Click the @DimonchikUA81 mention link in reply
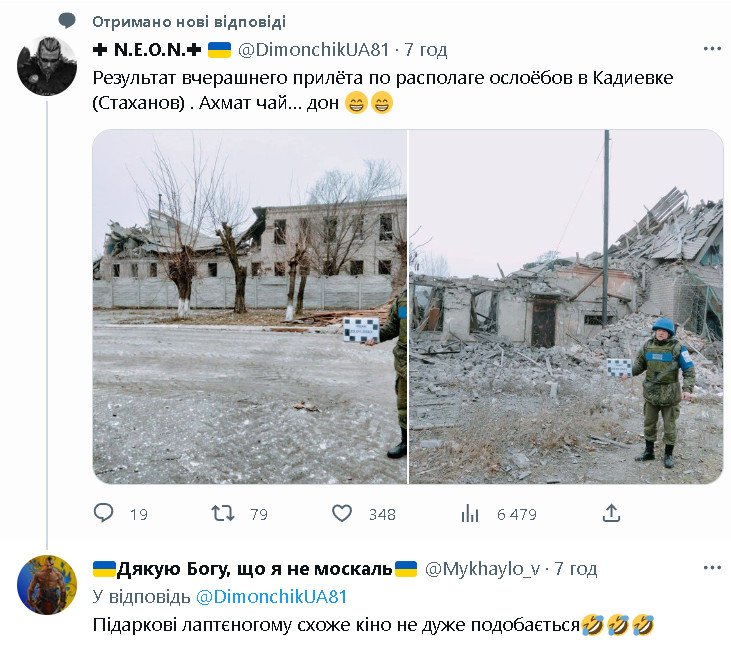Viewport: 731px width, 645px height. [272, 597]
